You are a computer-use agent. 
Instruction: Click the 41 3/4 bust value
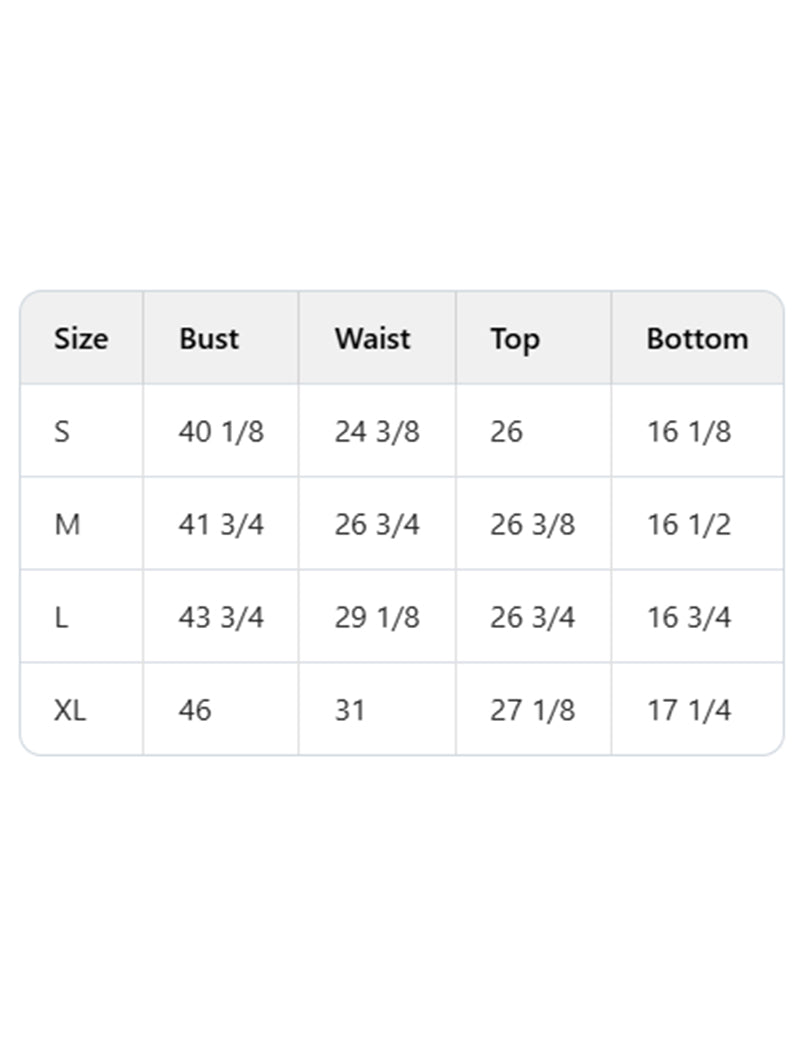(x=221, y=524)
